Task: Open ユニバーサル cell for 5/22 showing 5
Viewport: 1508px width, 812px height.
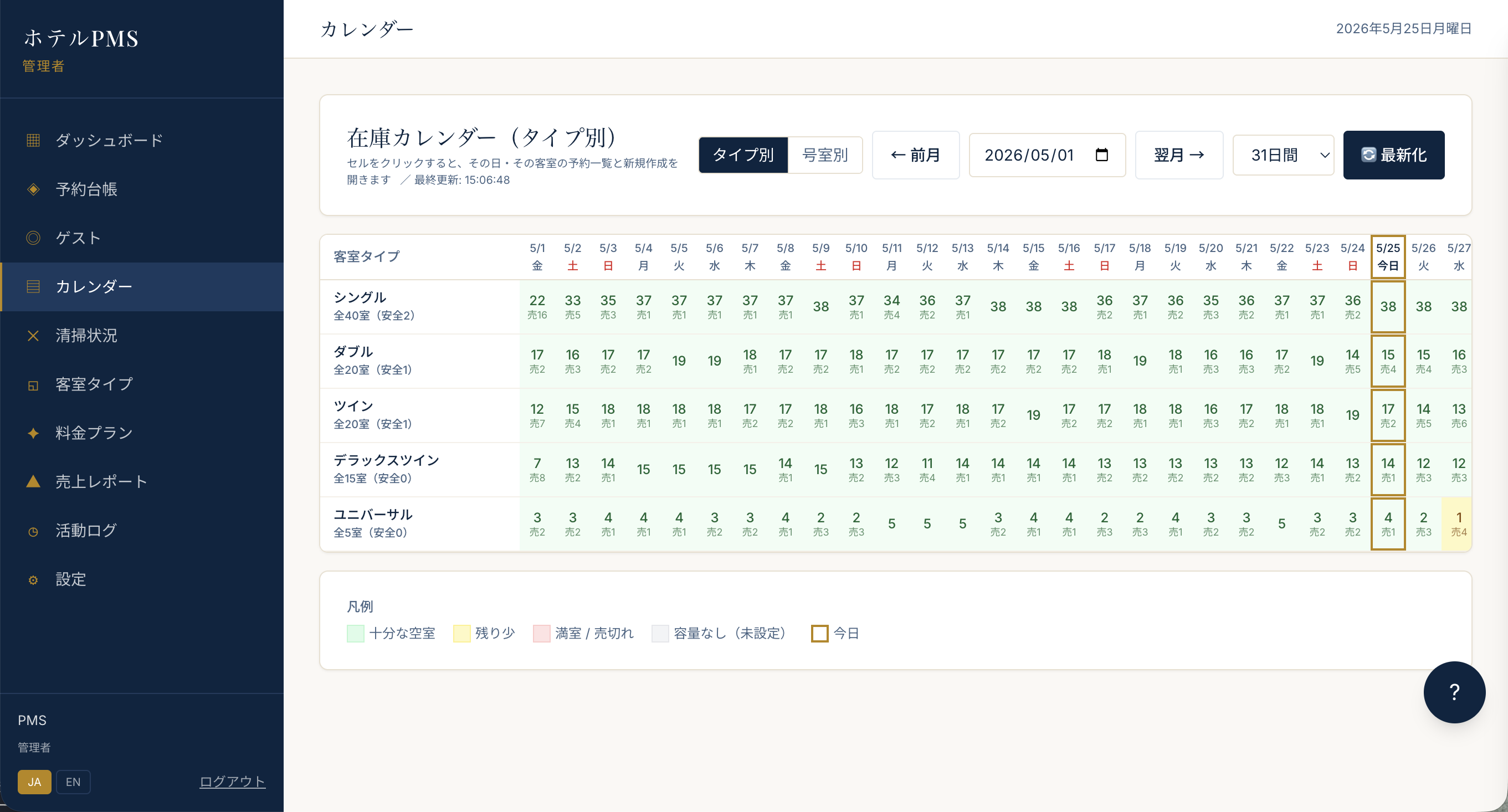Action: coord(1281,524)
